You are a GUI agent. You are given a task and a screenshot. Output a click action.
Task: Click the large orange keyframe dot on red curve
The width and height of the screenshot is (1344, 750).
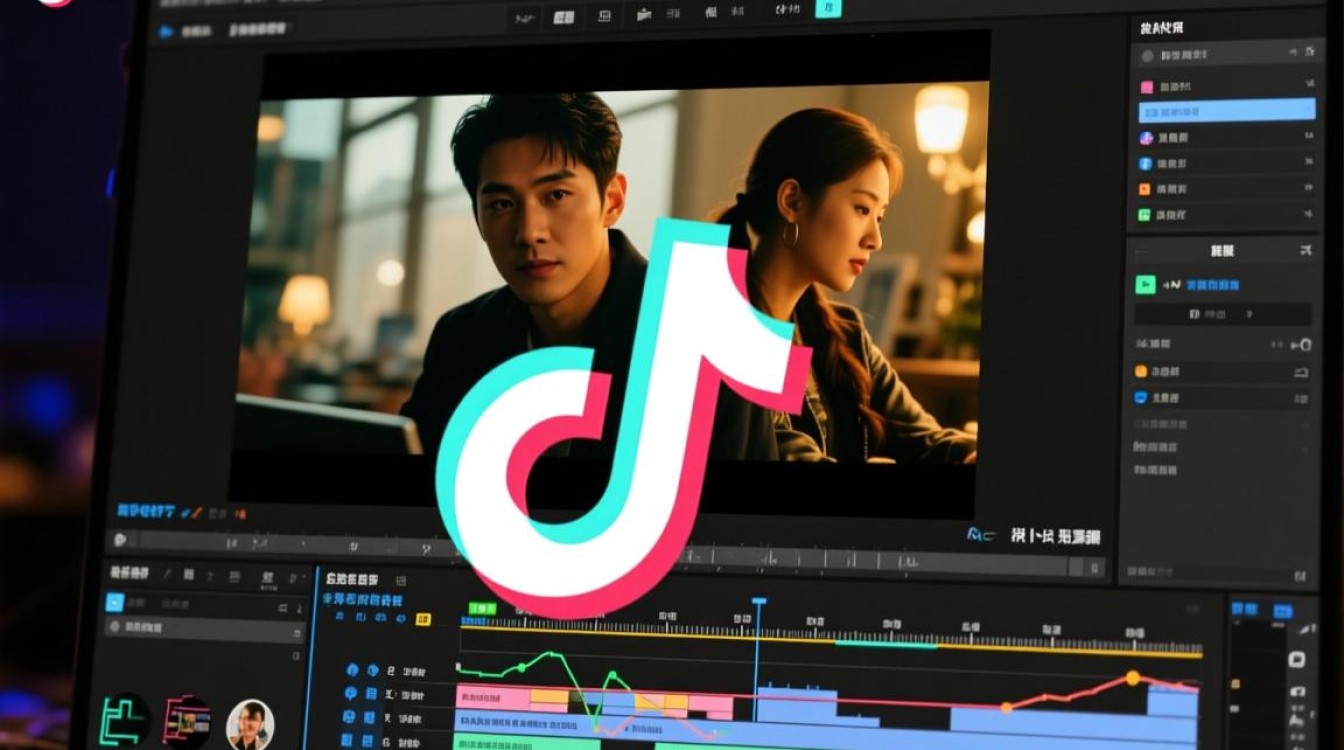tap(1133, 678)
